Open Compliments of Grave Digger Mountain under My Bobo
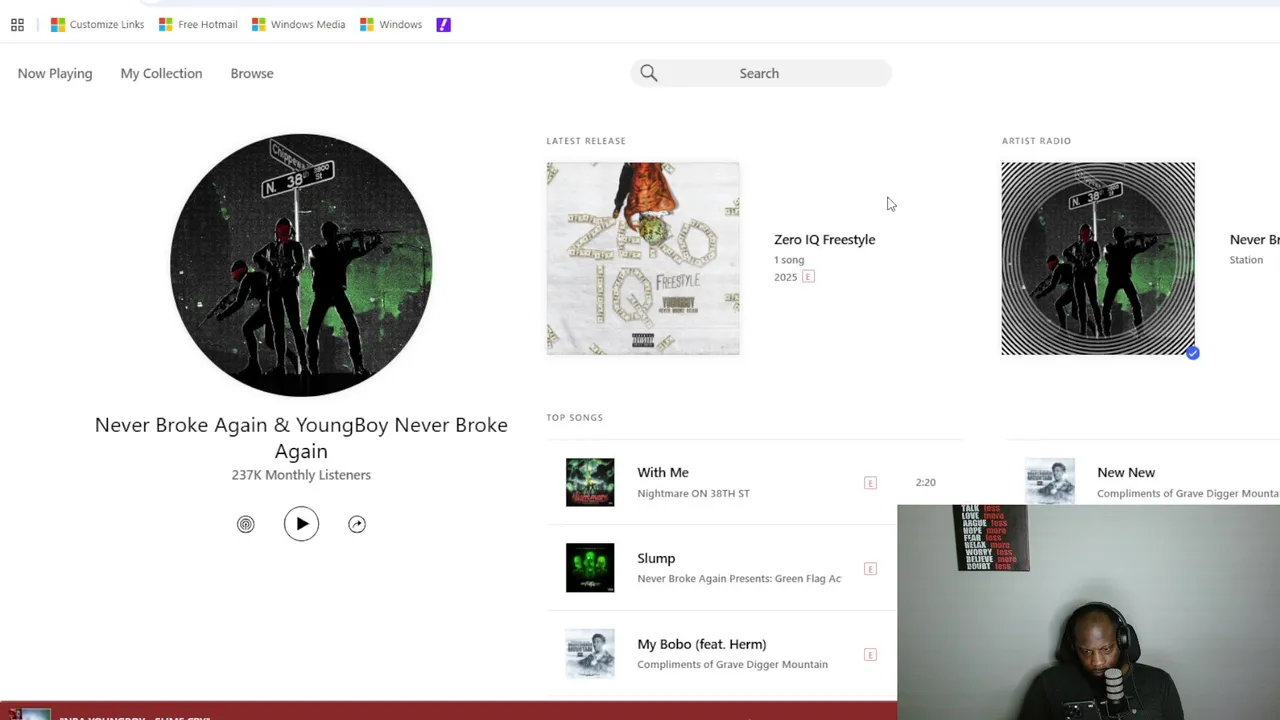The width and height of the screenshot is (1280, 720). pyautogui.click(x=732, y=665)
